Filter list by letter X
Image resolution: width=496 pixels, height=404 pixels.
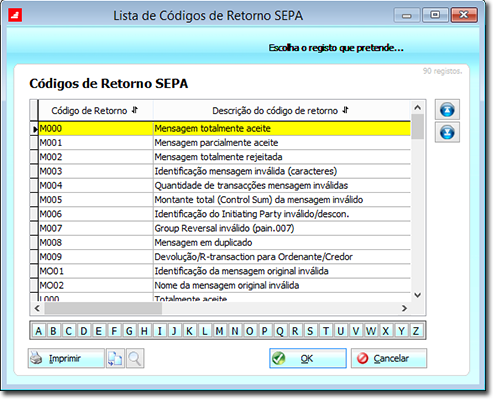point(386,331)
